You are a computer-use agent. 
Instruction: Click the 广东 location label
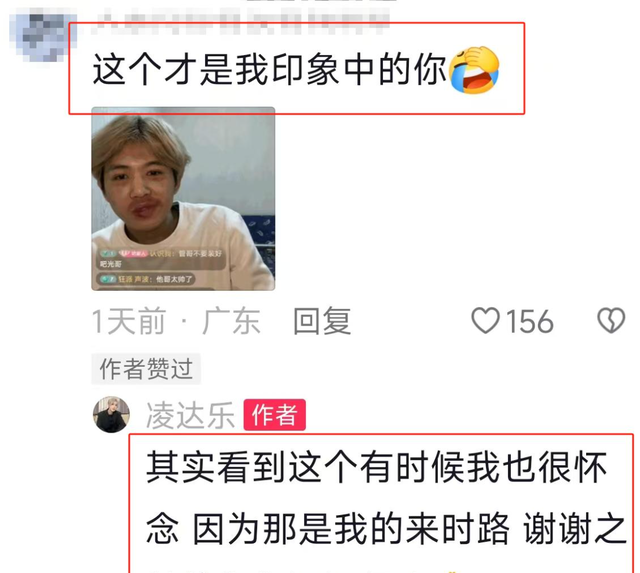(231, 322)
